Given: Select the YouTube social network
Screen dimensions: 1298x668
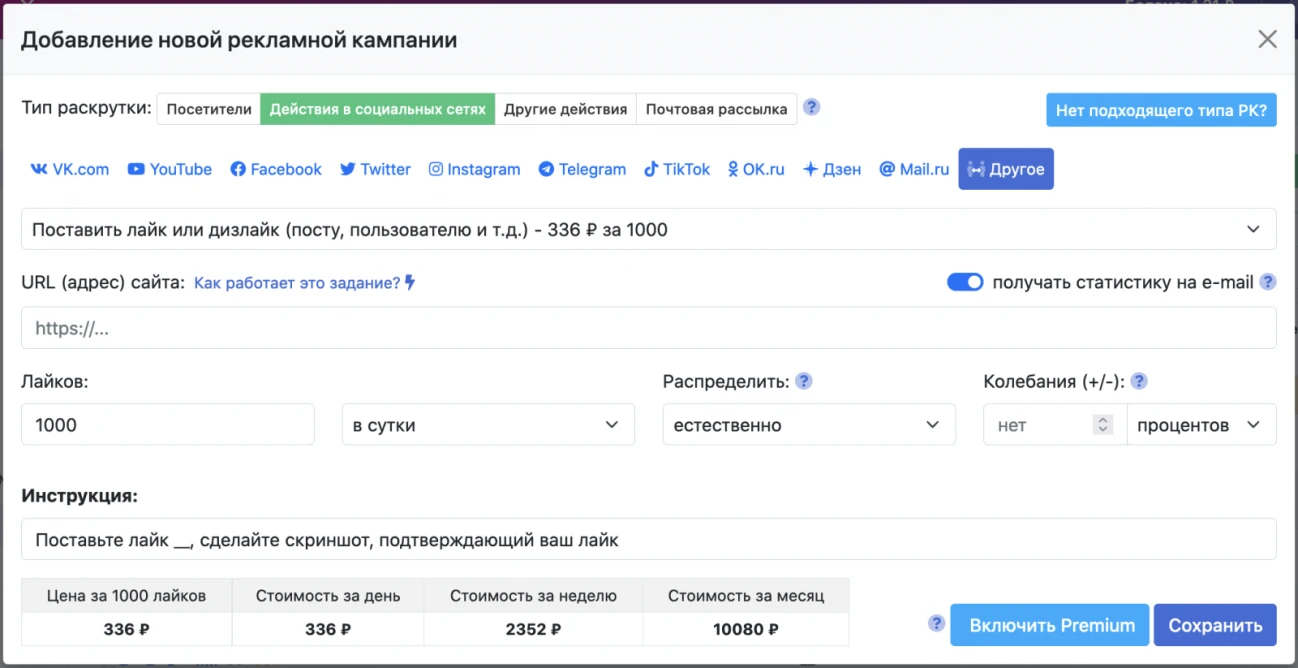Looking at the screenshot, I should click(170, 169).
